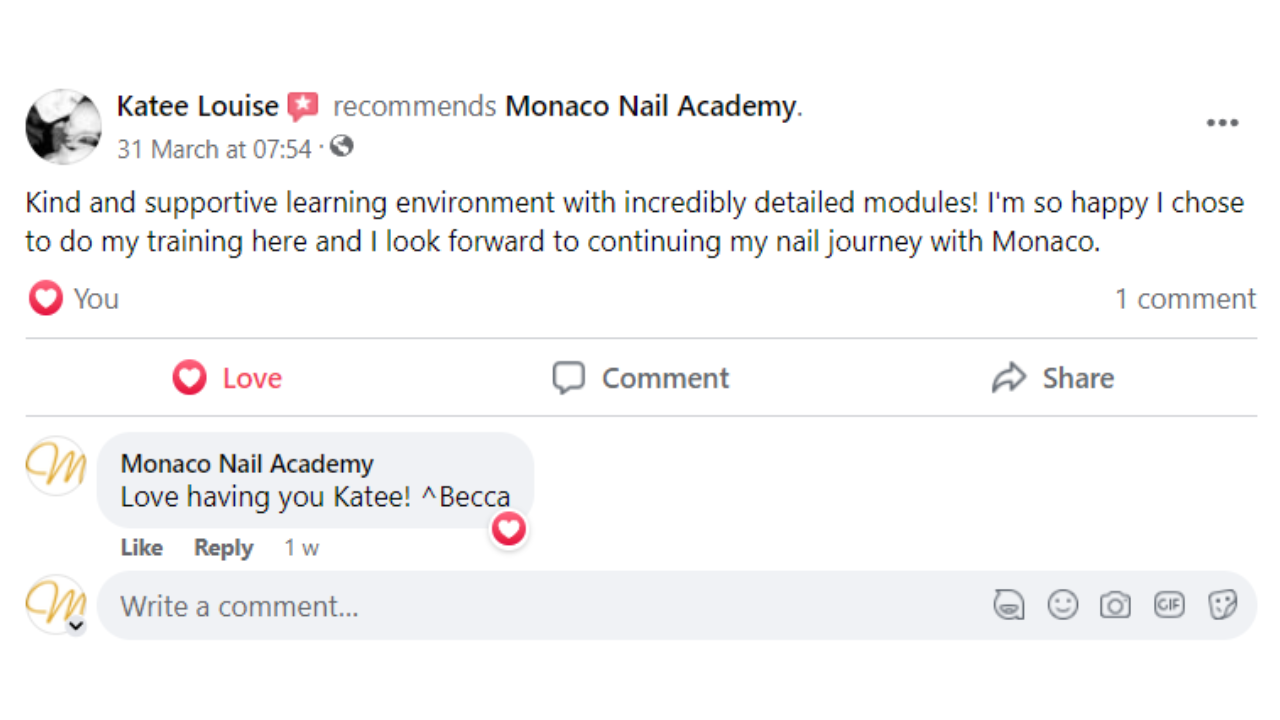Click the heart reaction on Becca's comment
The height and width of the screenshot is (720, 1280).
(x=509, y=528)
